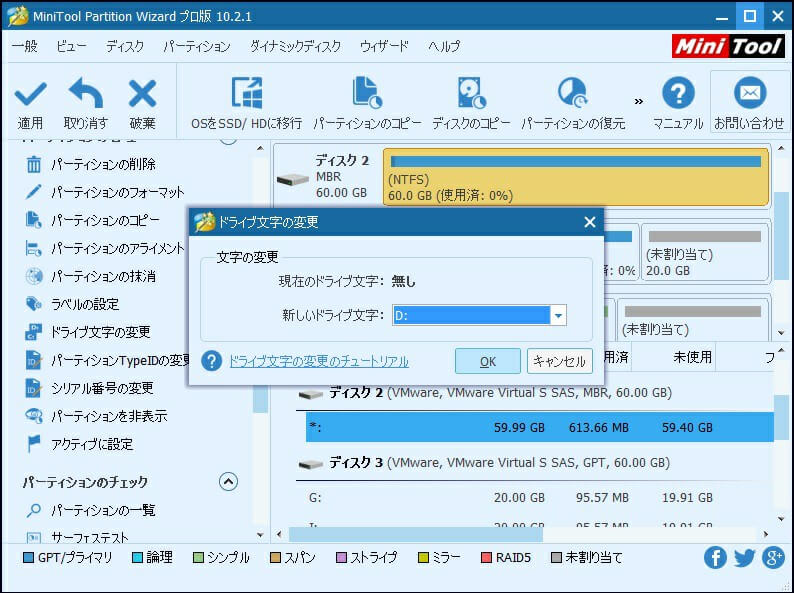Open ドライブ文字の変更のチュートリアル link
The width and height of the screenshot is (794, 593).
tap(319, 361)
